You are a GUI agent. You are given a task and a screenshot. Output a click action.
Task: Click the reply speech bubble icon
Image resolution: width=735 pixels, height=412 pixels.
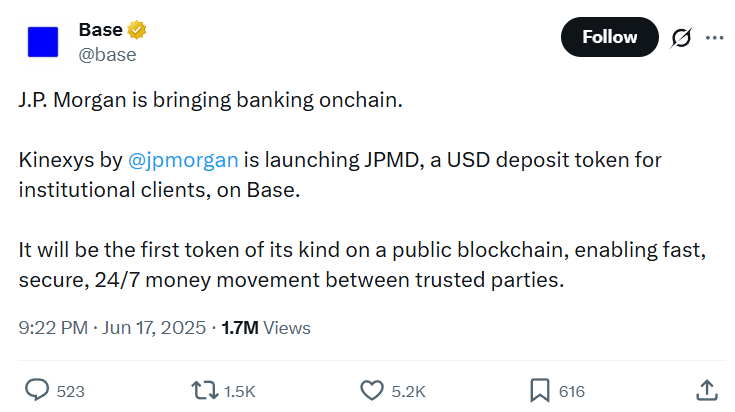37,390
